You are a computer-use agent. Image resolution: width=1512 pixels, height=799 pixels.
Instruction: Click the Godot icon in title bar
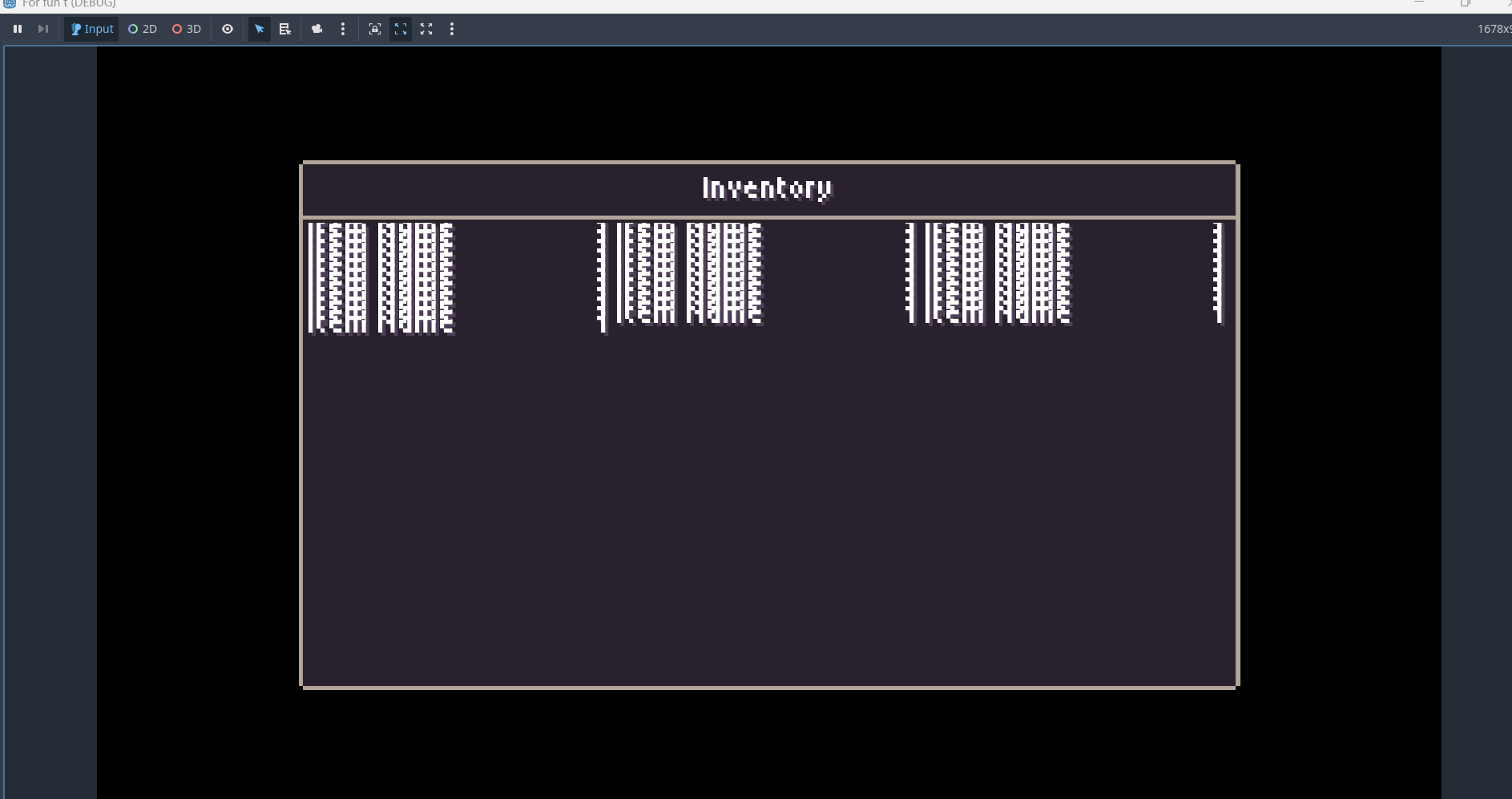(x=10, y=4)
